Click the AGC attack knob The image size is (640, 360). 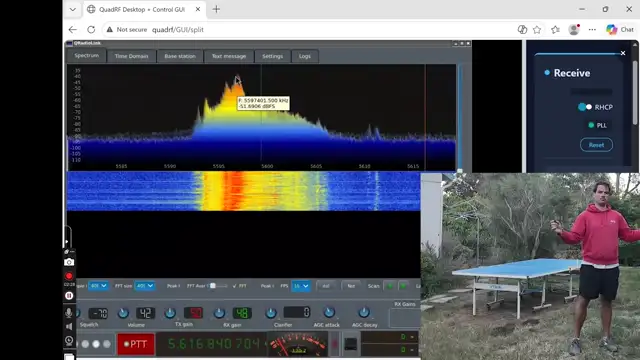329,313
